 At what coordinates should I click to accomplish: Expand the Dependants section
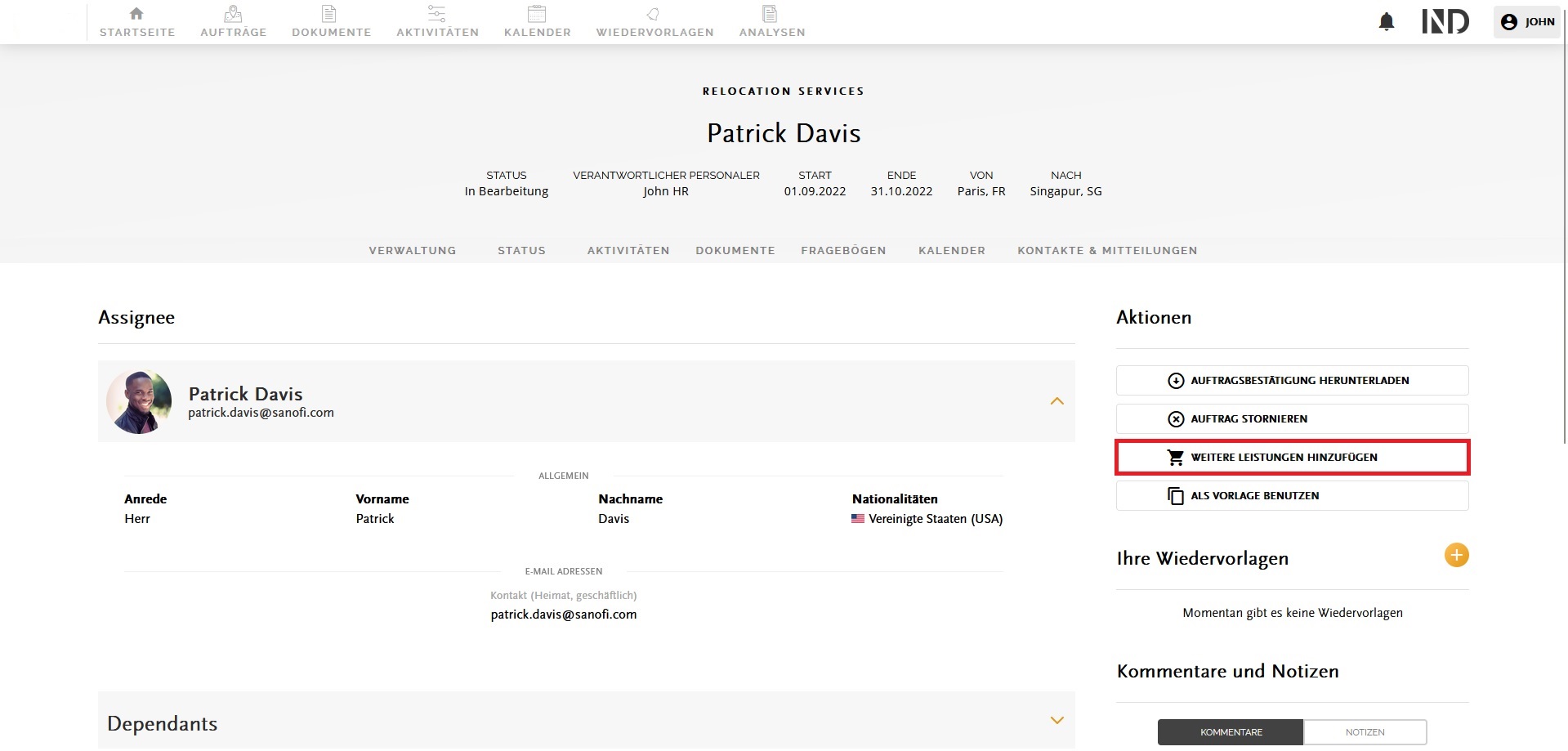click(x=1057, y=721)
